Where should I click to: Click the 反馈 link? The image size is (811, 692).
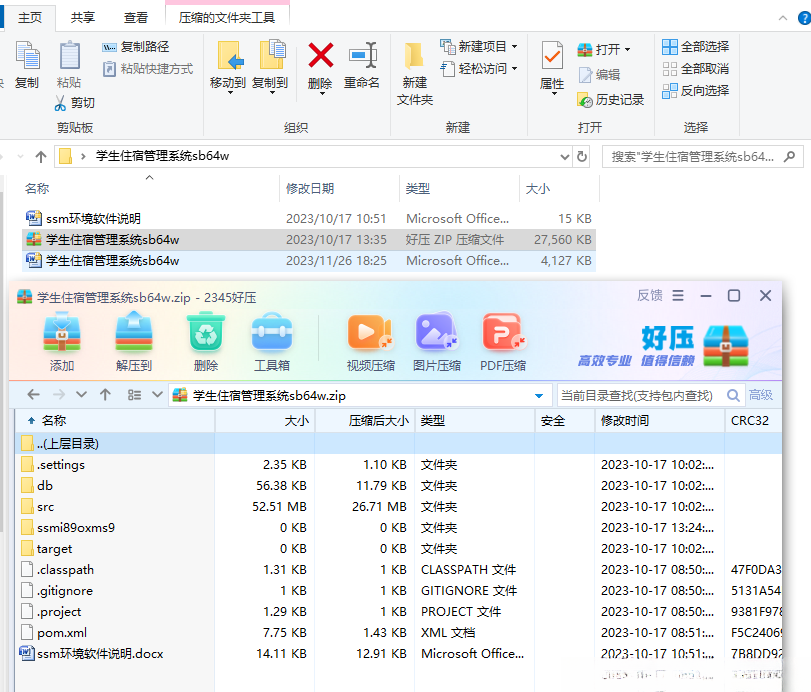tap(650, 295)
